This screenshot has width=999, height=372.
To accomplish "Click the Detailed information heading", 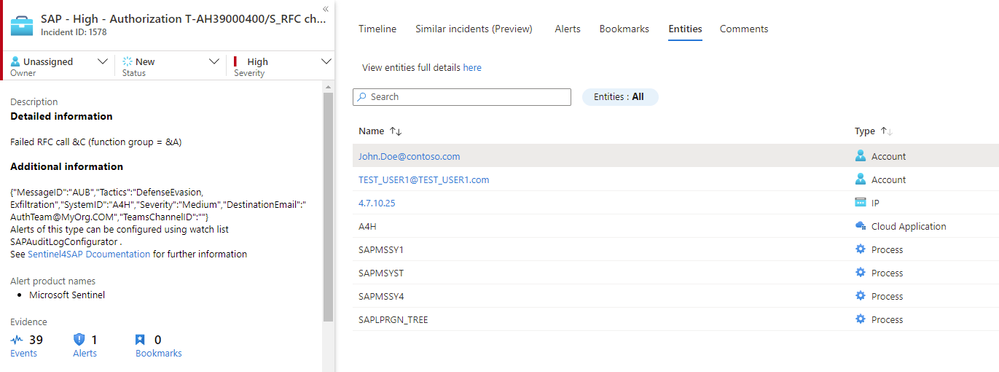I will 61,117.
